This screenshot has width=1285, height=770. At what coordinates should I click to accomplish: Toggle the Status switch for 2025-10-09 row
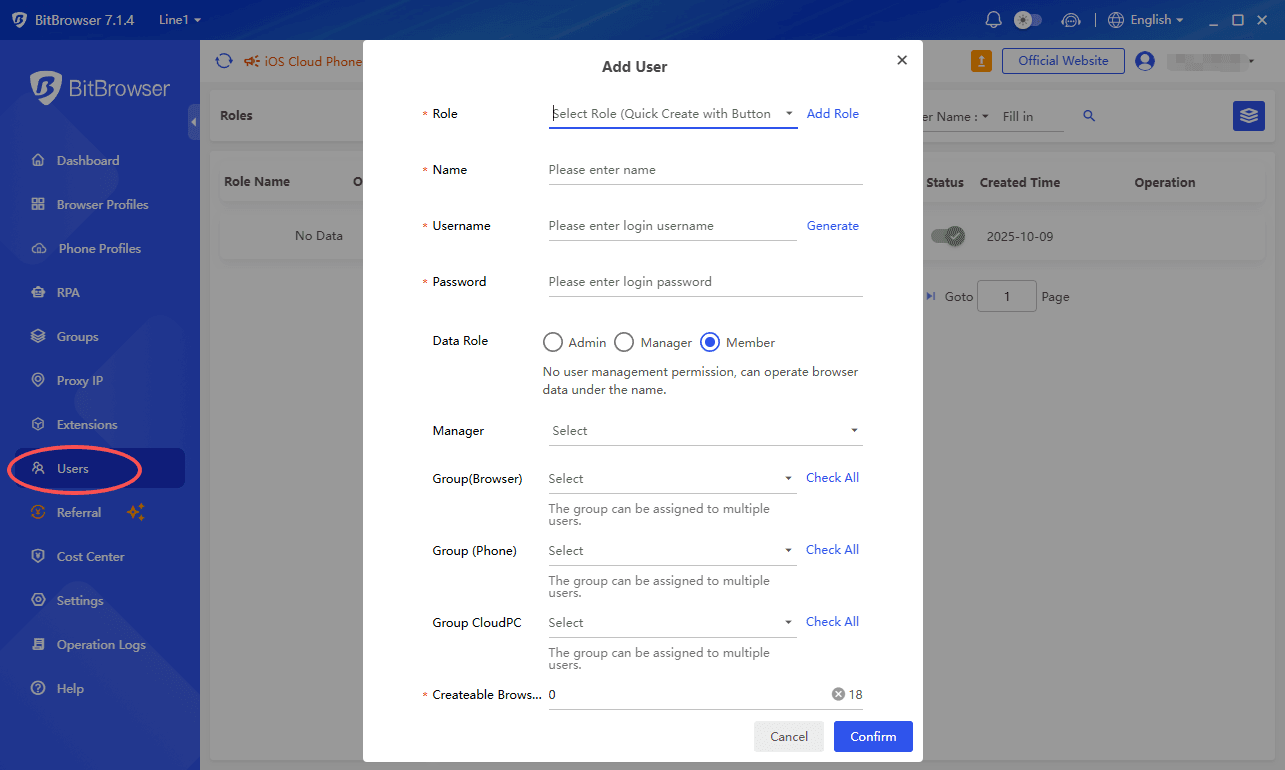(948, 236)
